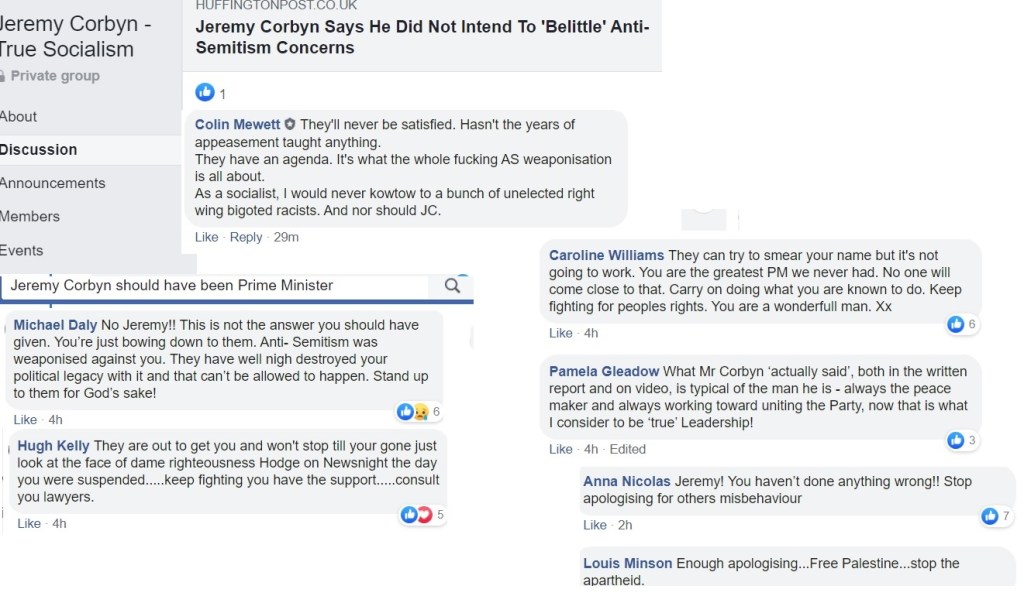Click the like reaction icon under the article

[205, 93]
